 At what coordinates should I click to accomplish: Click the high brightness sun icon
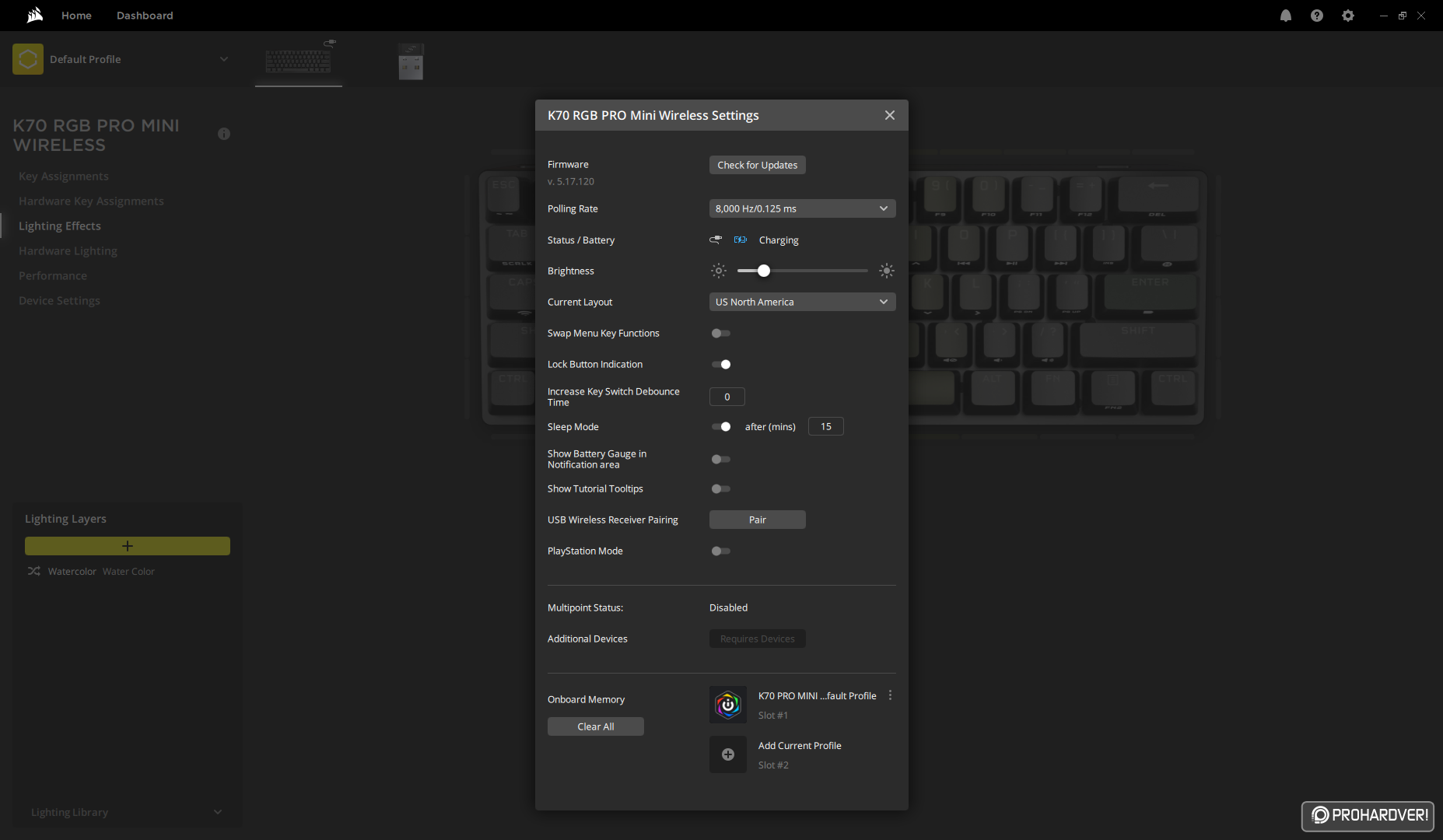pyautogui.click(x=887, y=271)
